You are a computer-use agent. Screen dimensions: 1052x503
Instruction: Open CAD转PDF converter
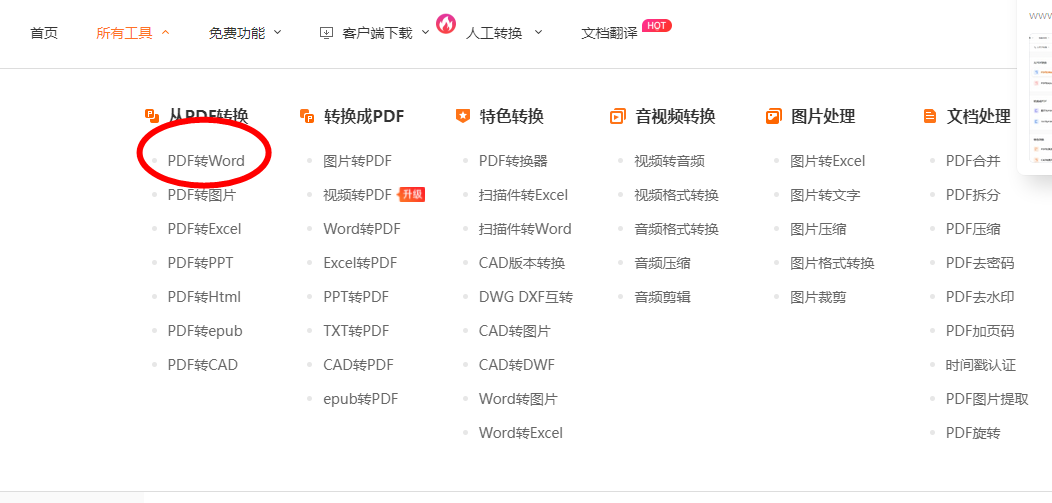pos(358,366)
